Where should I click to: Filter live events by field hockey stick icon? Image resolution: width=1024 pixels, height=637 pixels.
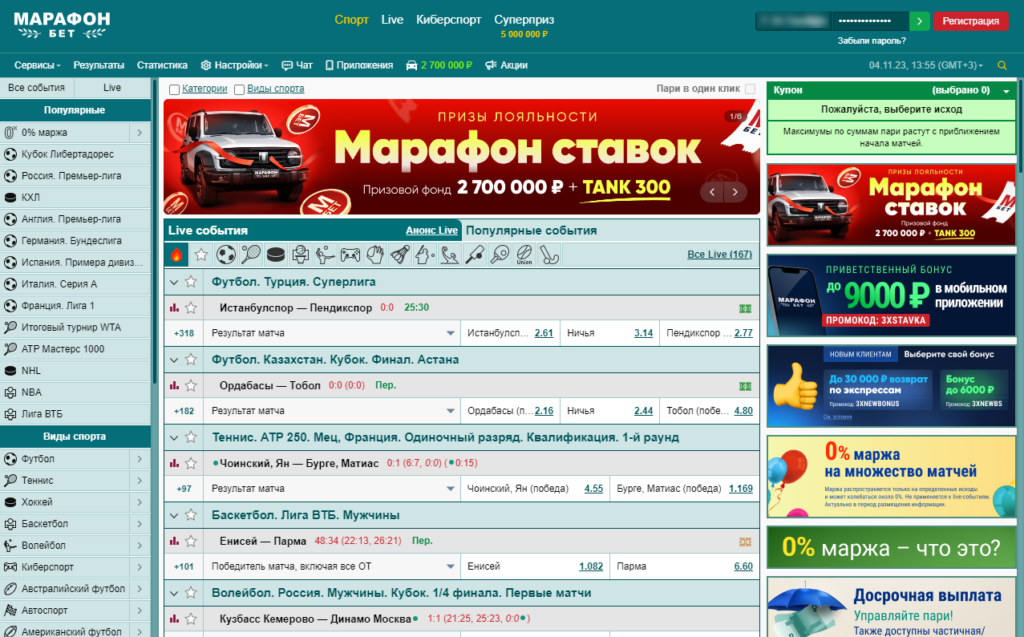click(x=549, y=255)
